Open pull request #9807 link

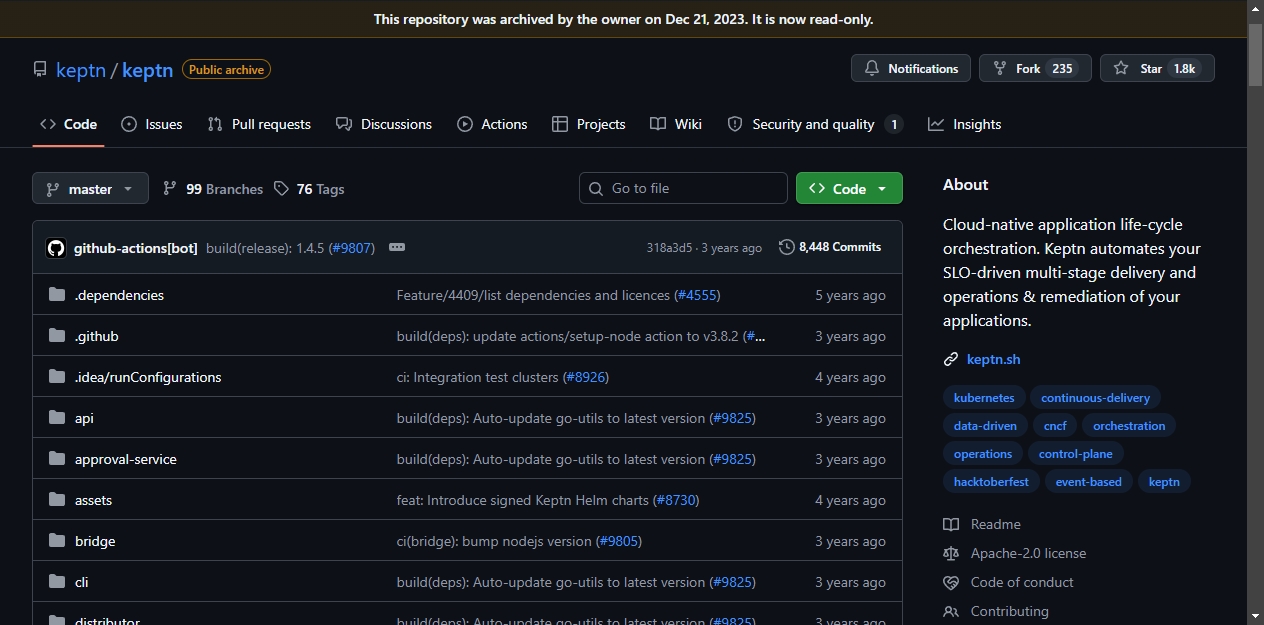pyautogui.click(x=352, y=248)
